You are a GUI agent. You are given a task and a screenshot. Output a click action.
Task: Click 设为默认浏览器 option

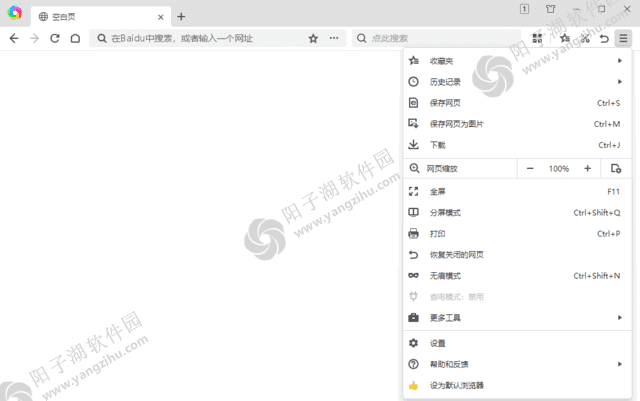click(x=457, y=385)
